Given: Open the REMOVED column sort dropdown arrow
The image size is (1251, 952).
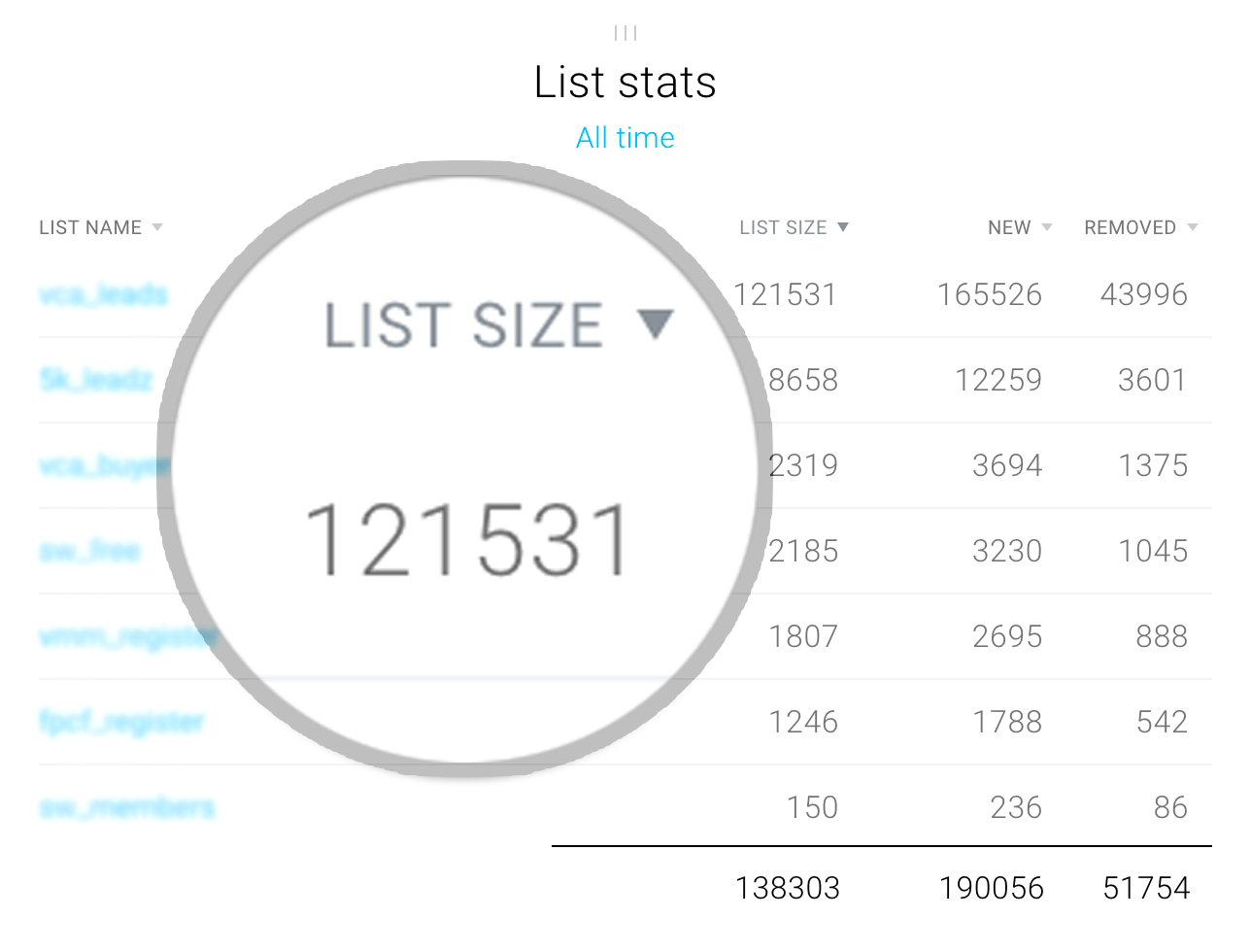Looking at the screenshot, I should pos(1193,227).
